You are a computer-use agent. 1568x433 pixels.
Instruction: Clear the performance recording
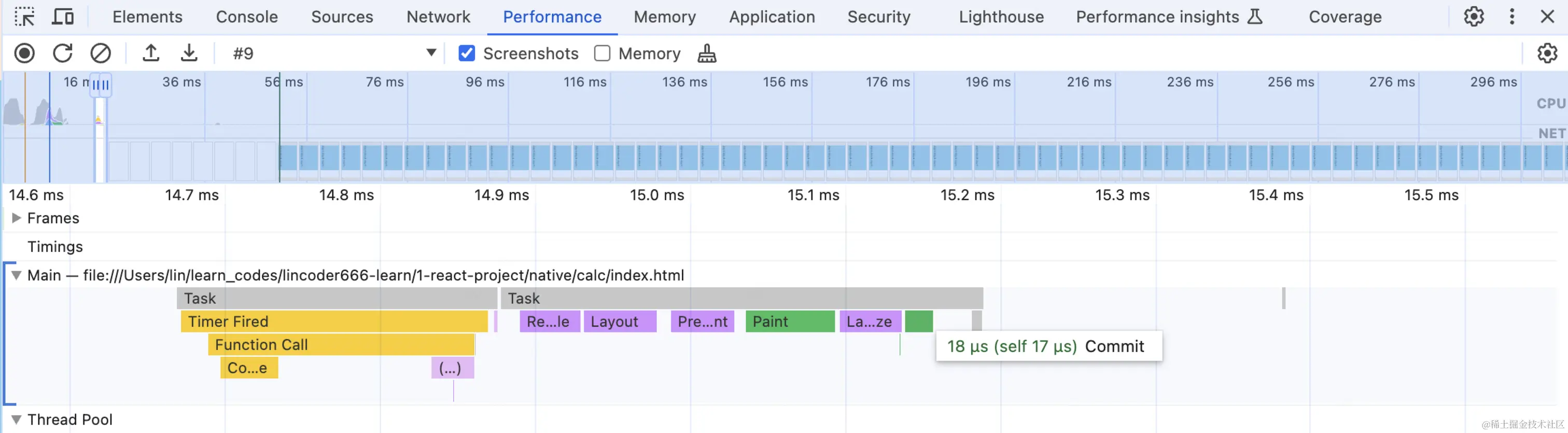(101, 53)
